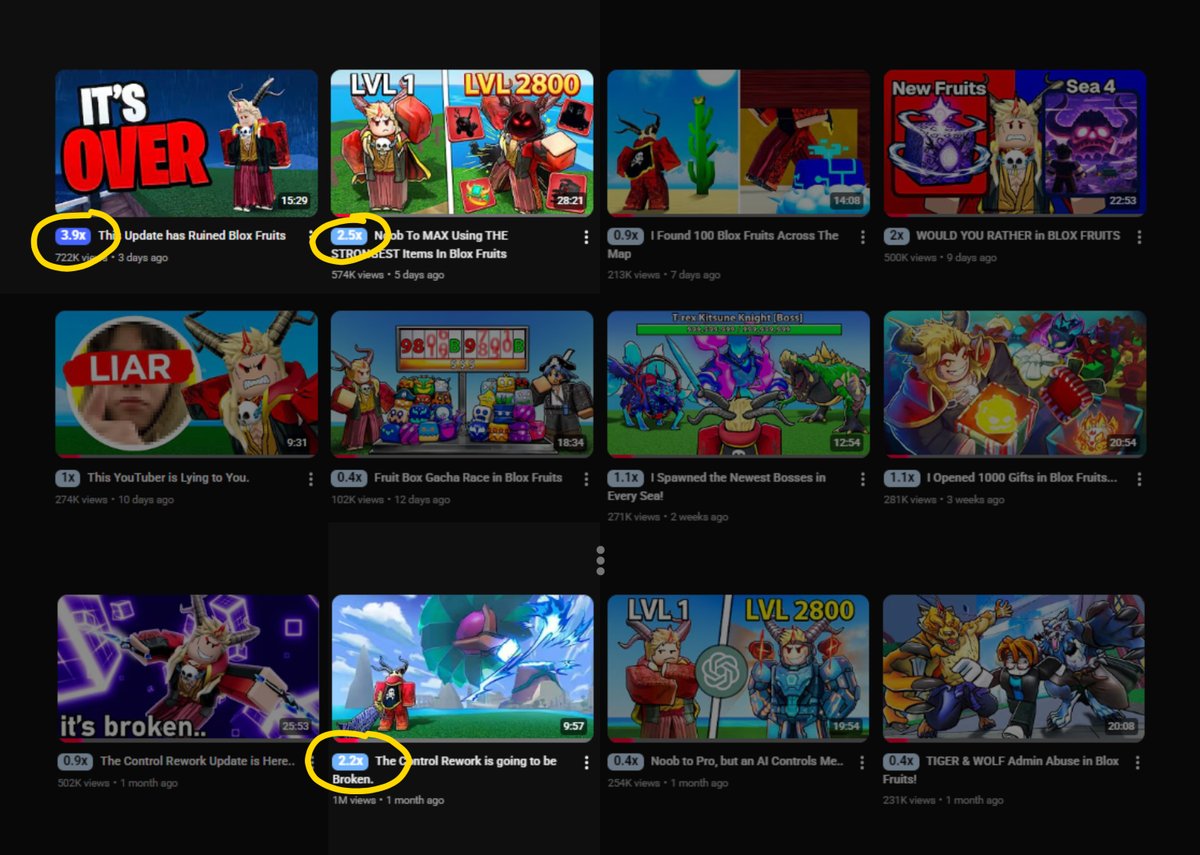
Task: Open the 19:54 ChatGPT logo thumbnail
Action: (738, 668)
